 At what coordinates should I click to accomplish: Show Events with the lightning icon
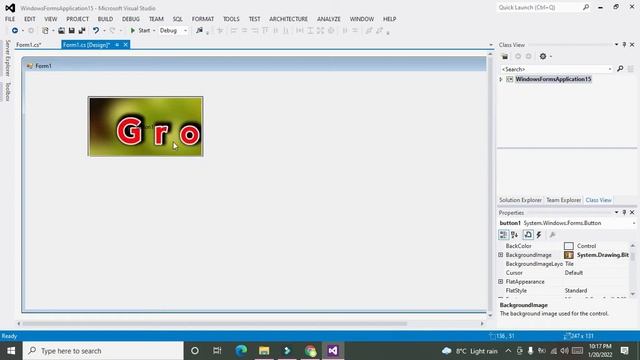click(539, 235)
